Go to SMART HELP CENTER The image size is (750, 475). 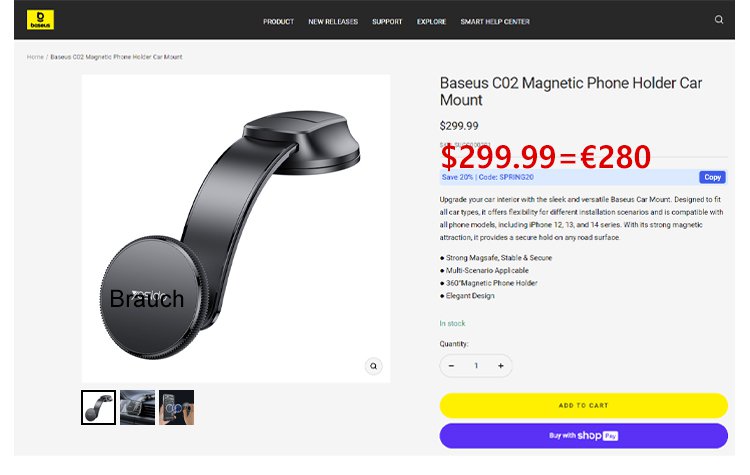coord(495,21)
